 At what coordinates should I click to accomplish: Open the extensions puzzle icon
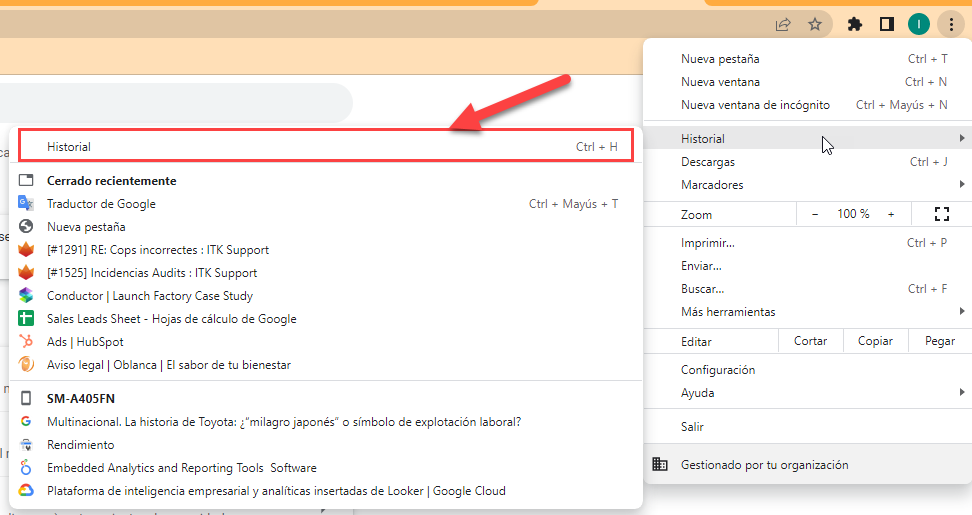tap(855, 25)
